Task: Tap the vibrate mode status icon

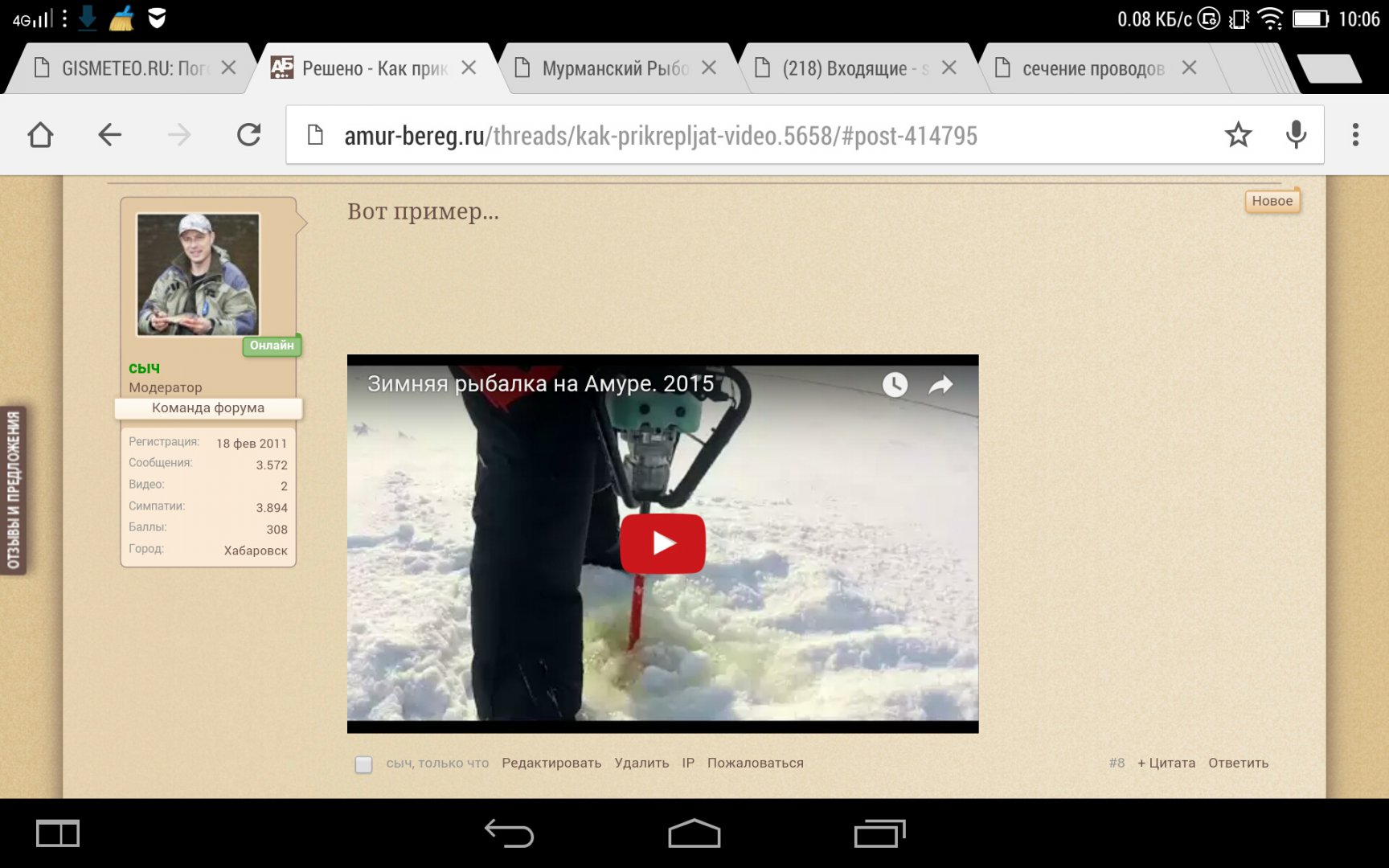Action: point(1239,18)
